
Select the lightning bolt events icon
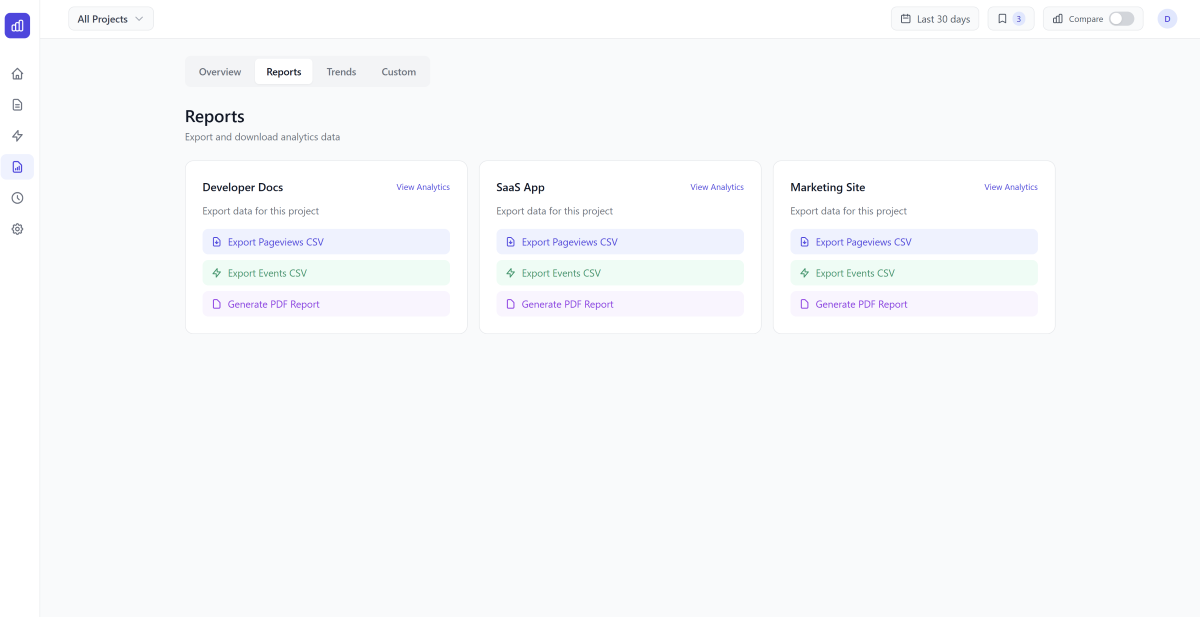point(17,136)
